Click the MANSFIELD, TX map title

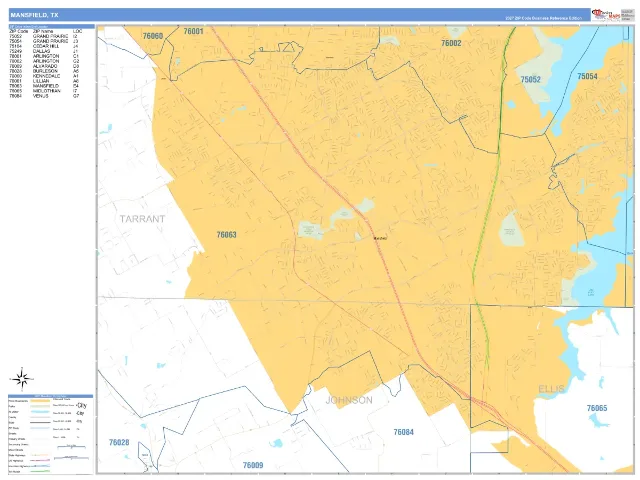35,15
